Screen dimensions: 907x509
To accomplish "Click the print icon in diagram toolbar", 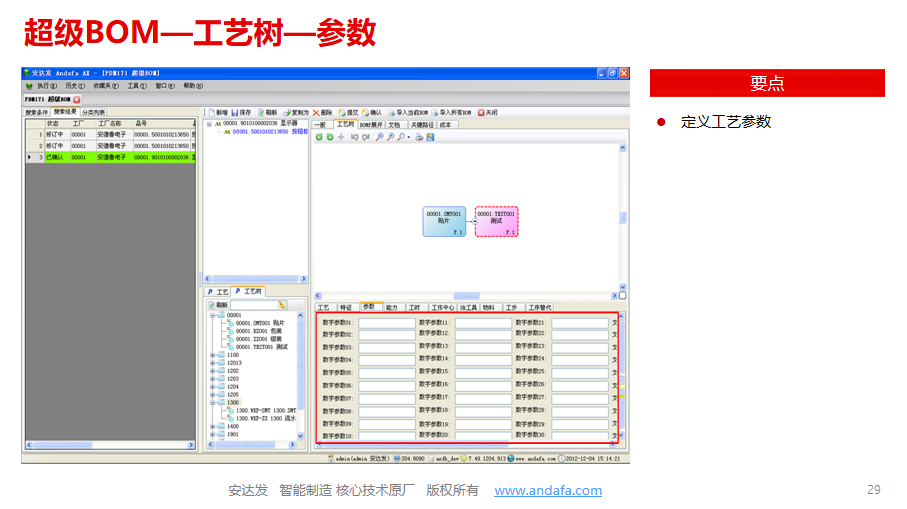I will tap(419, 137).
